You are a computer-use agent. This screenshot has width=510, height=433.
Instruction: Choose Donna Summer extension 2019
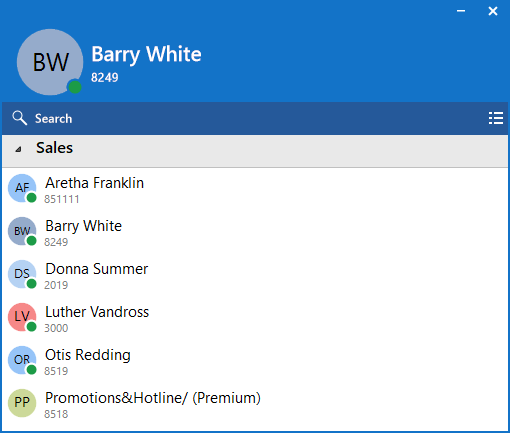coord(56,285)
